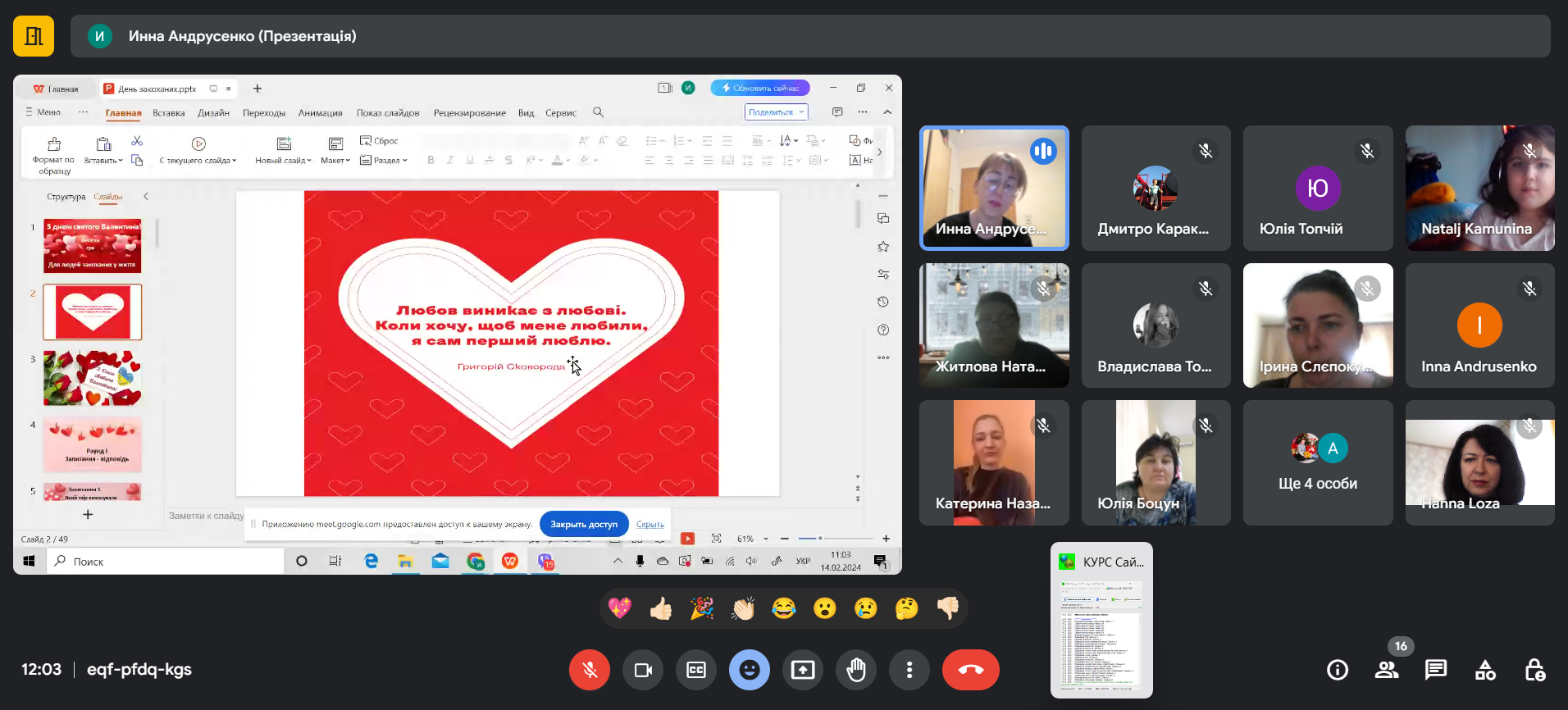Unmute the microphone

pyautogui.click(x=590, y=670)
